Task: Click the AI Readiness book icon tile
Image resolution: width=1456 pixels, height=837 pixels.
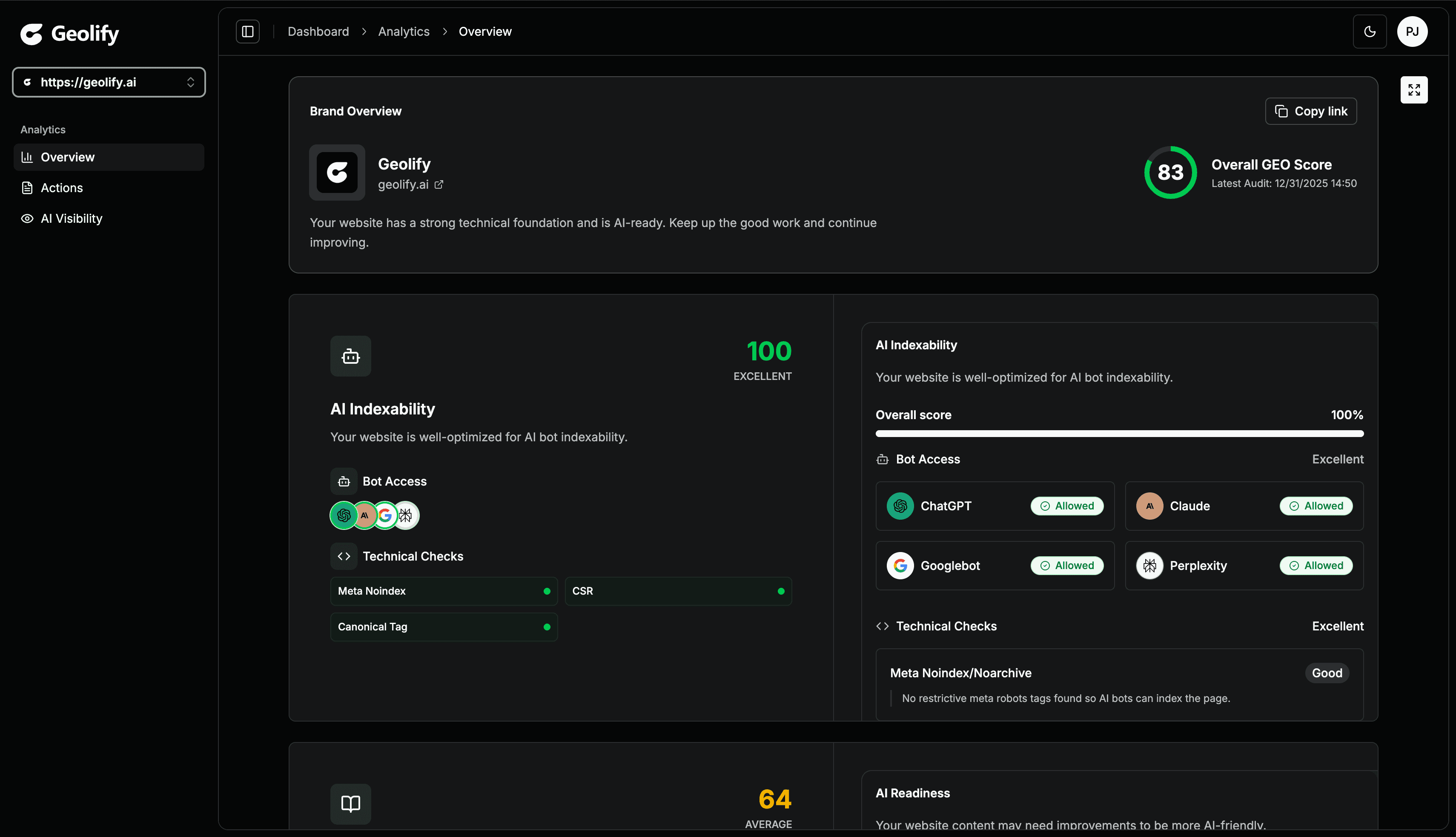Action: coord(350,804)
